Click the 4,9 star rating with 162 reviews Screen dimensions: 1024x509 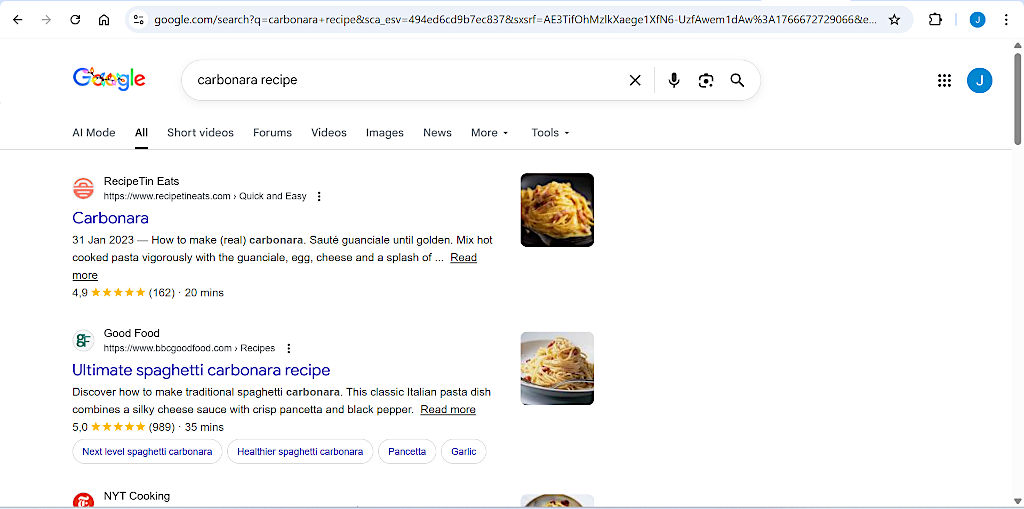click(x=123, y=293)
